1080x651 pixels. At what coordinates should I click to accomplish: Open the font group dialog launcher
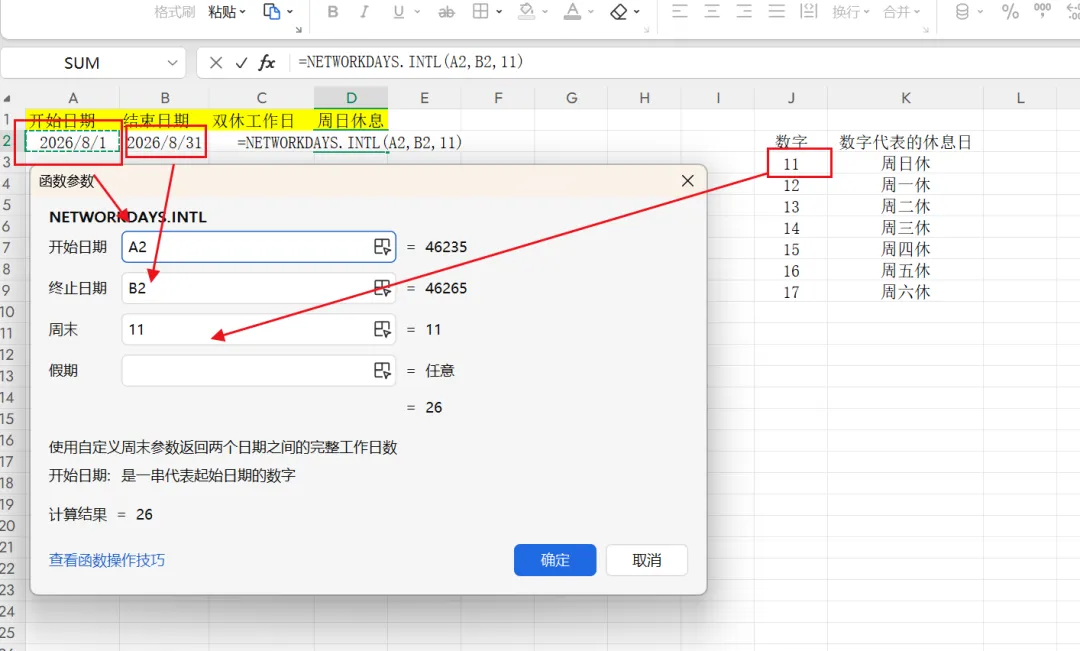[x=646, y=30]
